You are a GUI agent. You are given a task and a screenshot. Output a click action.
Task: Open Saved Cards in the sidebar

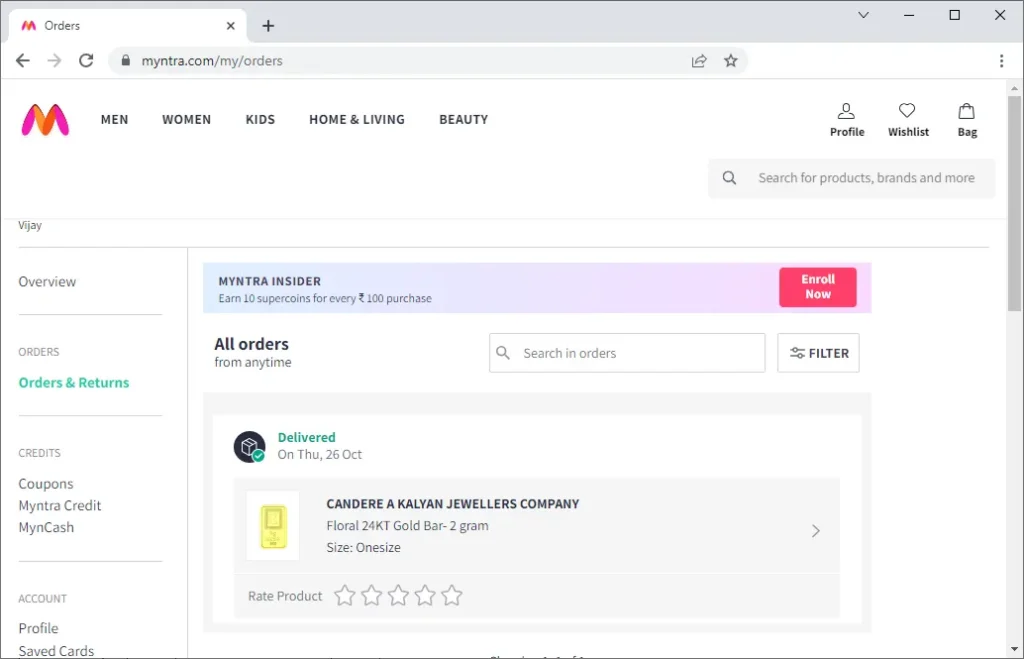56,651
